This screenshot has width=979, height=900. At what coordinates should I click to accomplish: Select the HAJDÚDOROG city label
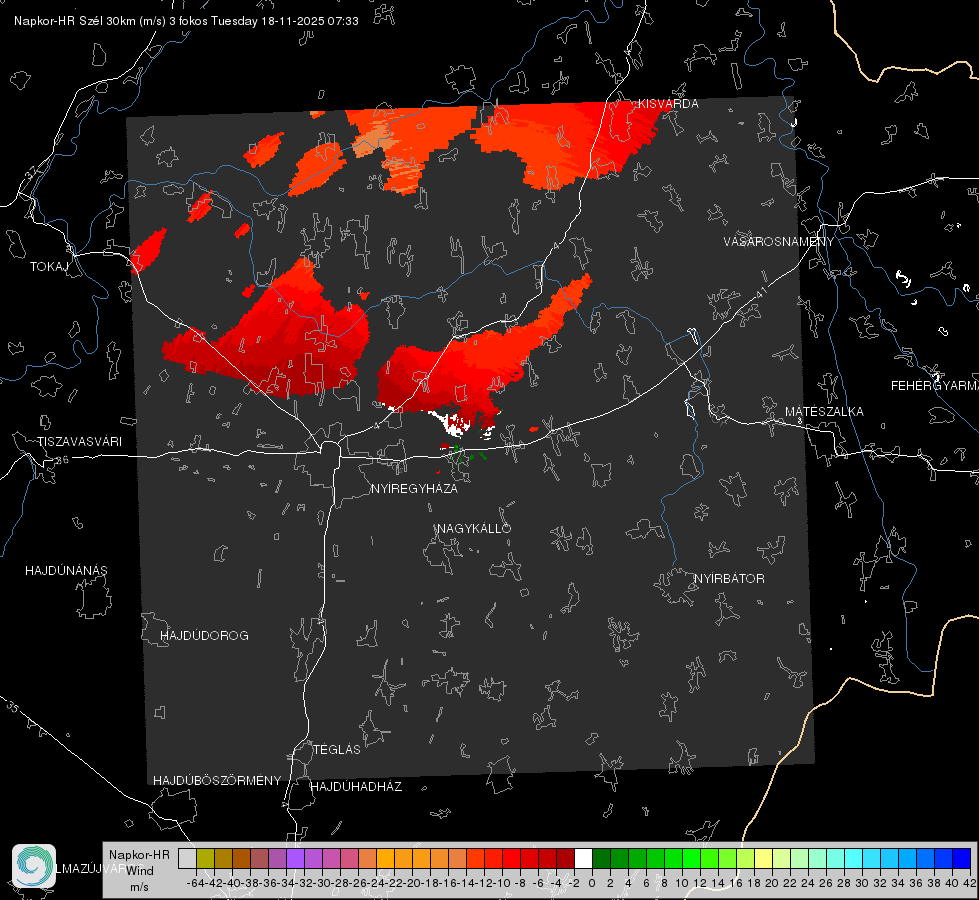click(x=204, y=636)
